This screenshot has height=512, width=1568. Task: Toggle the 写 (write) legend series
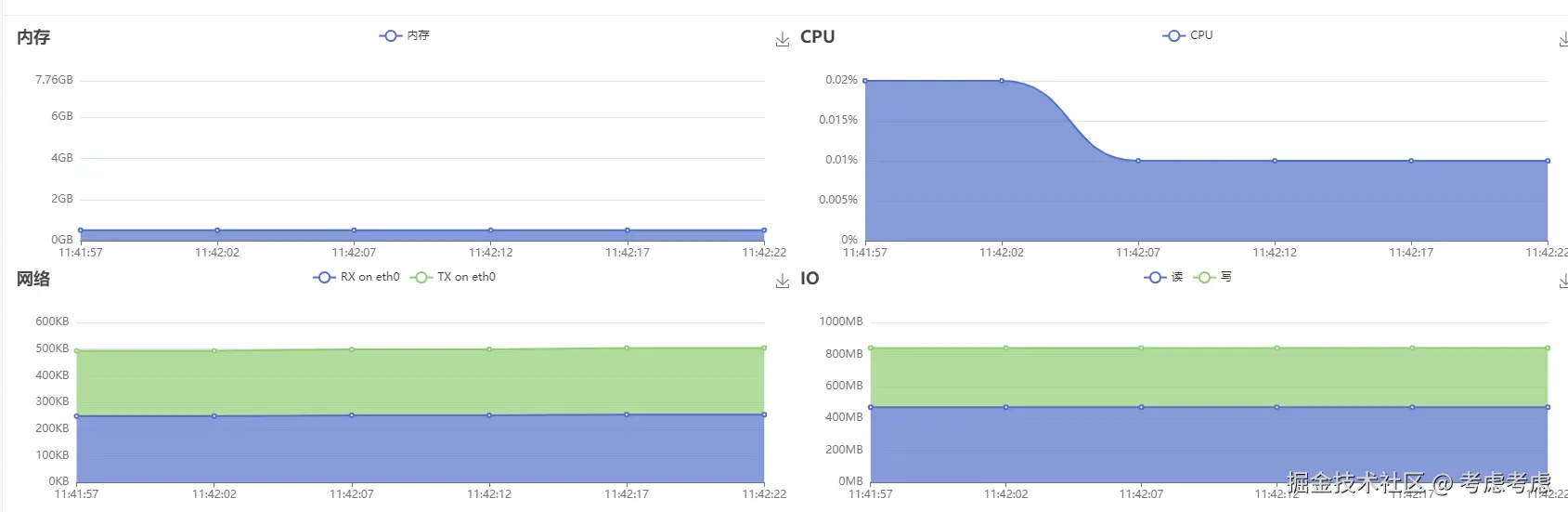pos(1215,277)
